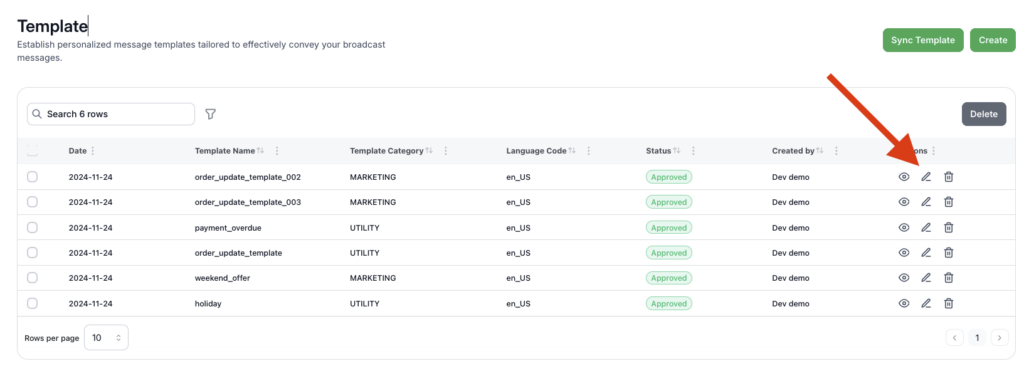Screen dimensions: 1024x386
Task: Go to previous page arrow
Action: (954, 338)
